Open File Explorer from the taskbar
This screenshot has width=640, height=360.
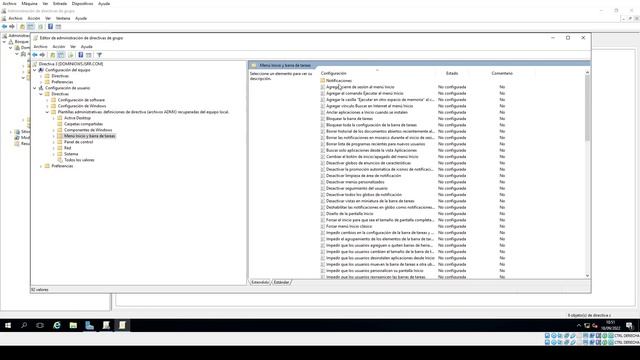(73, 325)
